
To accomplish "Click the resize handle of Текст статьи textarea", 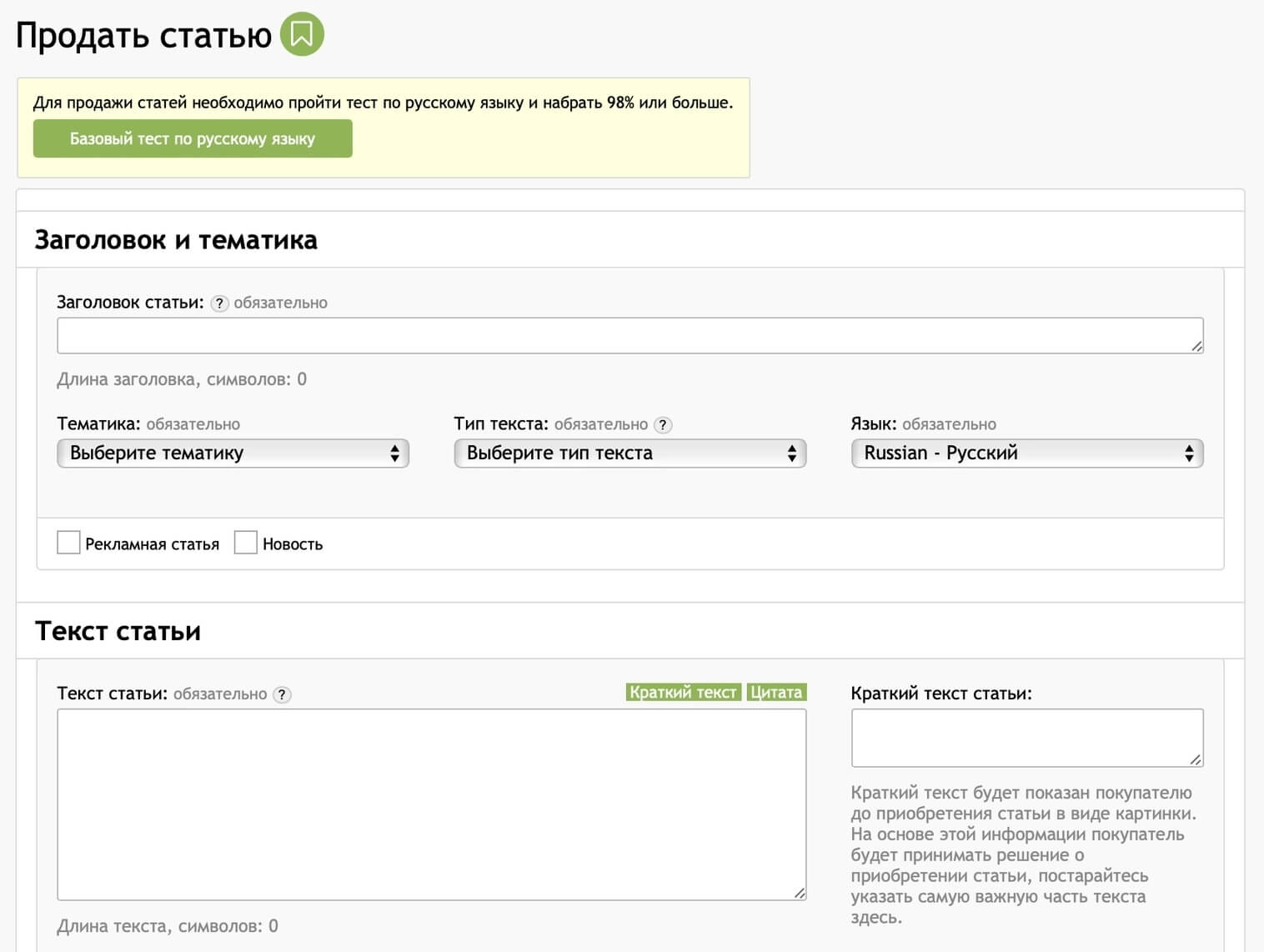I will pyautogui.click(x=800, y=894).
